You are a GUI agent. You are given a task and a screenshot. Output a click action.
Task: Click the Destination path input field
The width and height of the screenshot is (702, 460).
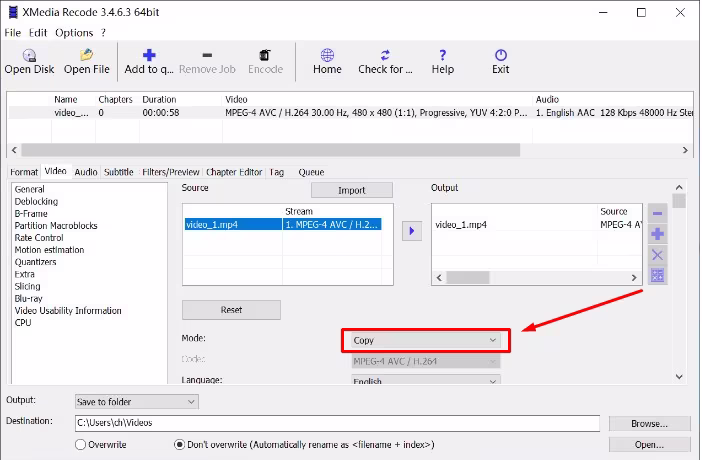(338, 423)
